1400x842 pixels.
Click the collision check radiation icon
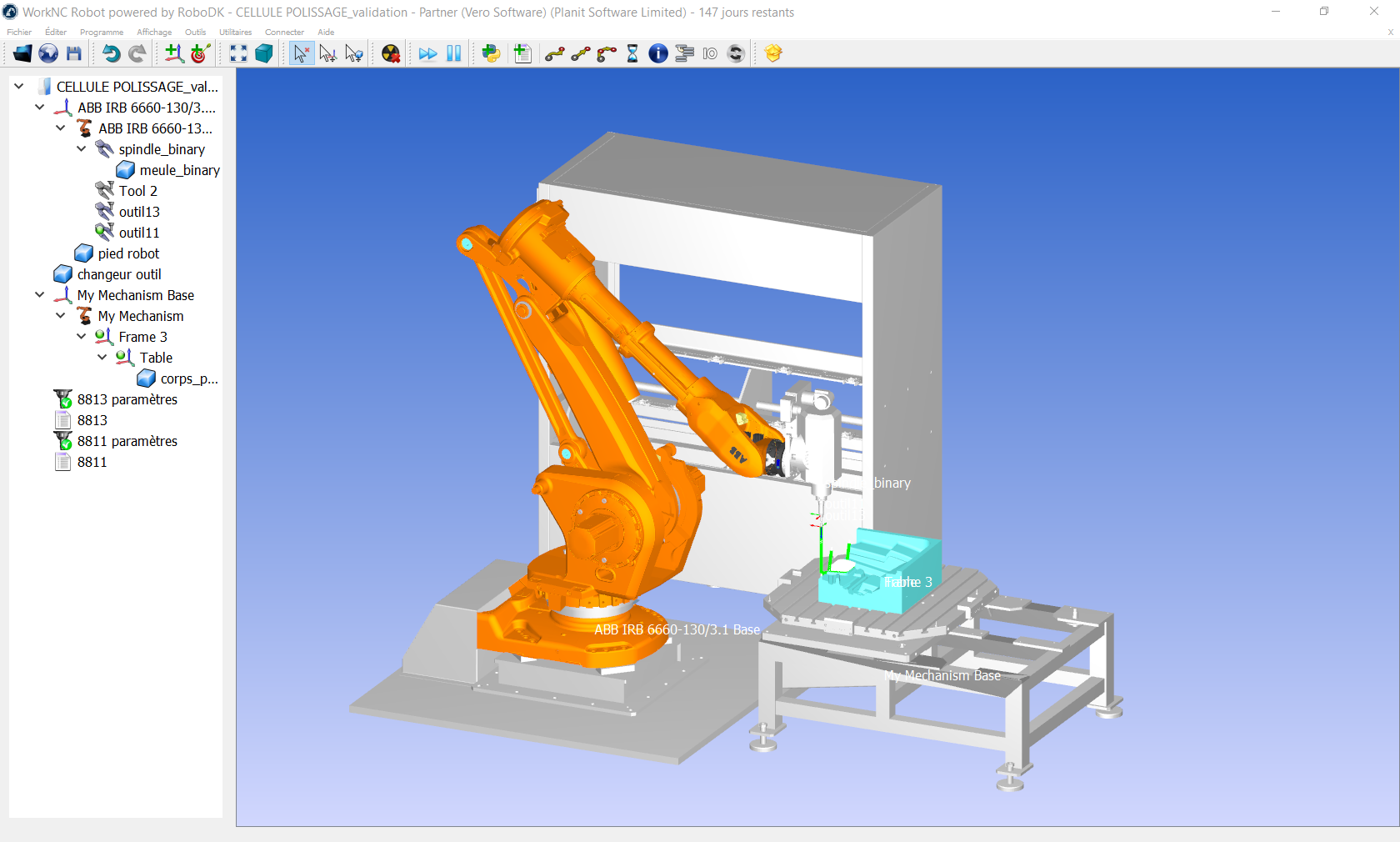[390, 53]
